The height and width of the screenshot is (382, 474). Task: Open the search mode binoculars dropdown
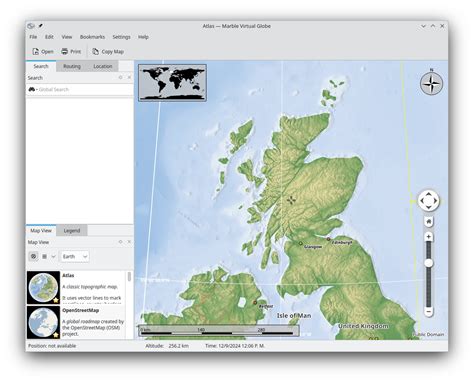tap(32, 89)
